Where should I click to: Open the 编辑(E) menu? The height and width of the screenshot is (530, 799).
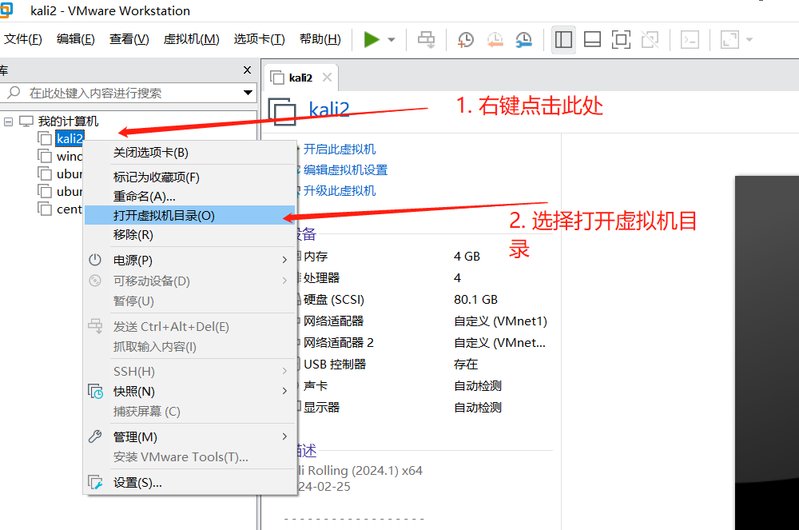coord(75,39)
